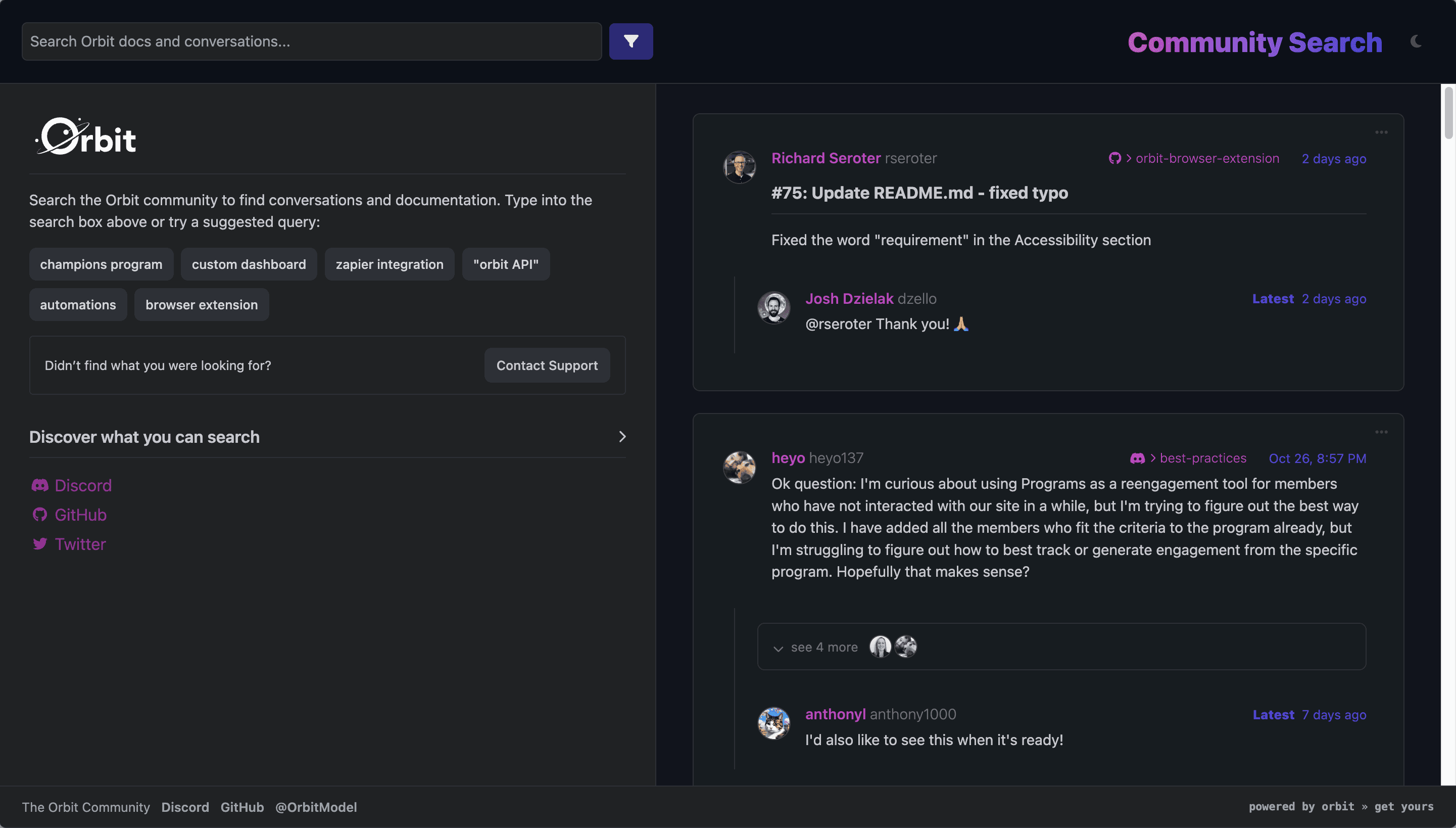Click GitHub icon beside orbit-browser-extension
This screenshot has height=828, width=1456.
(1115, 158)
